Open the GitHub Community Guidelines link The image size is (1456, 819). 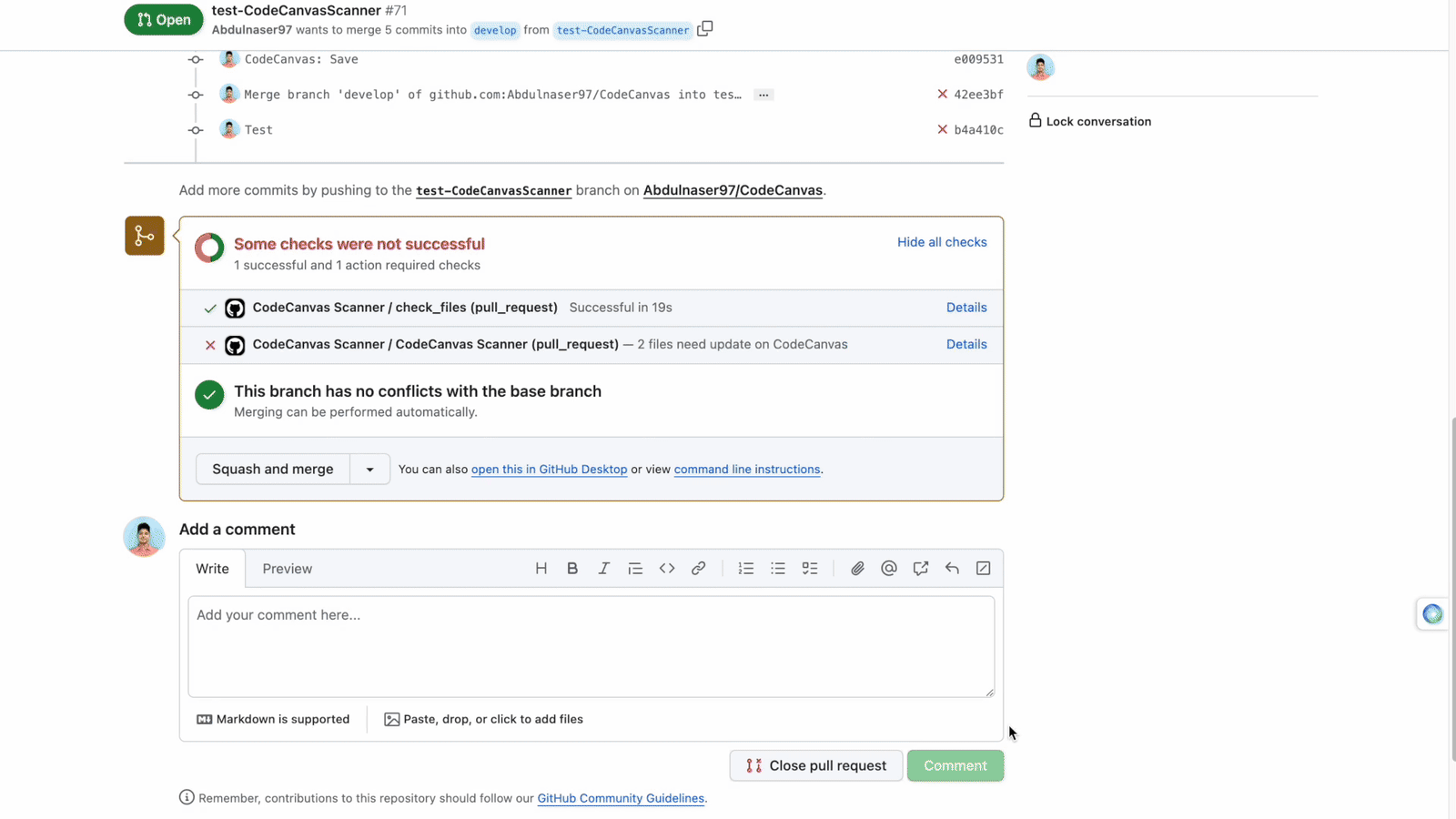pyautogui.click(x=621, y=798)
